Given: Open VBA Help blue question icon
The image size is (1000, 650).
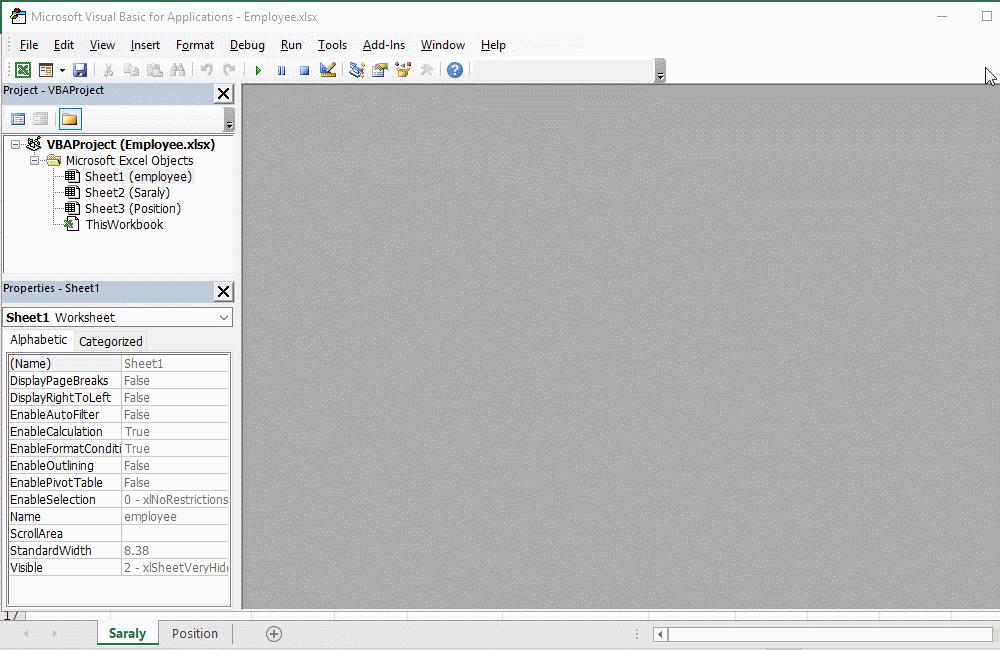Looking at the screenshot, I should 455,70.
